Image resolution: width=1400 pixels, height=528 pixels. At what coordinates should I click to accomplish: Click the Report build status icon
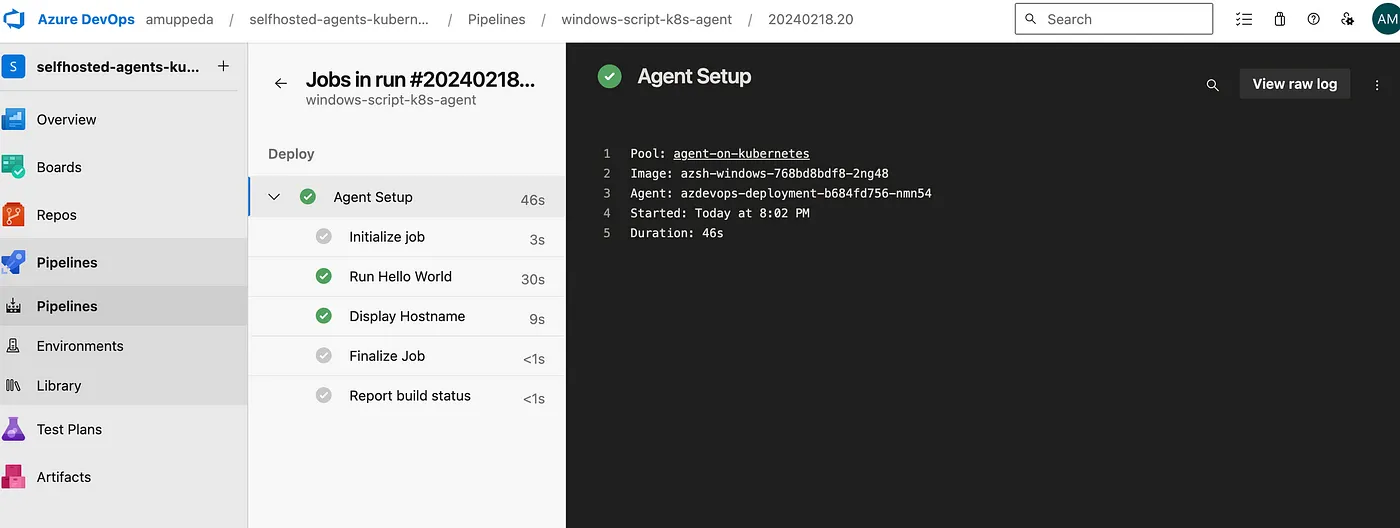coord(323,395)
